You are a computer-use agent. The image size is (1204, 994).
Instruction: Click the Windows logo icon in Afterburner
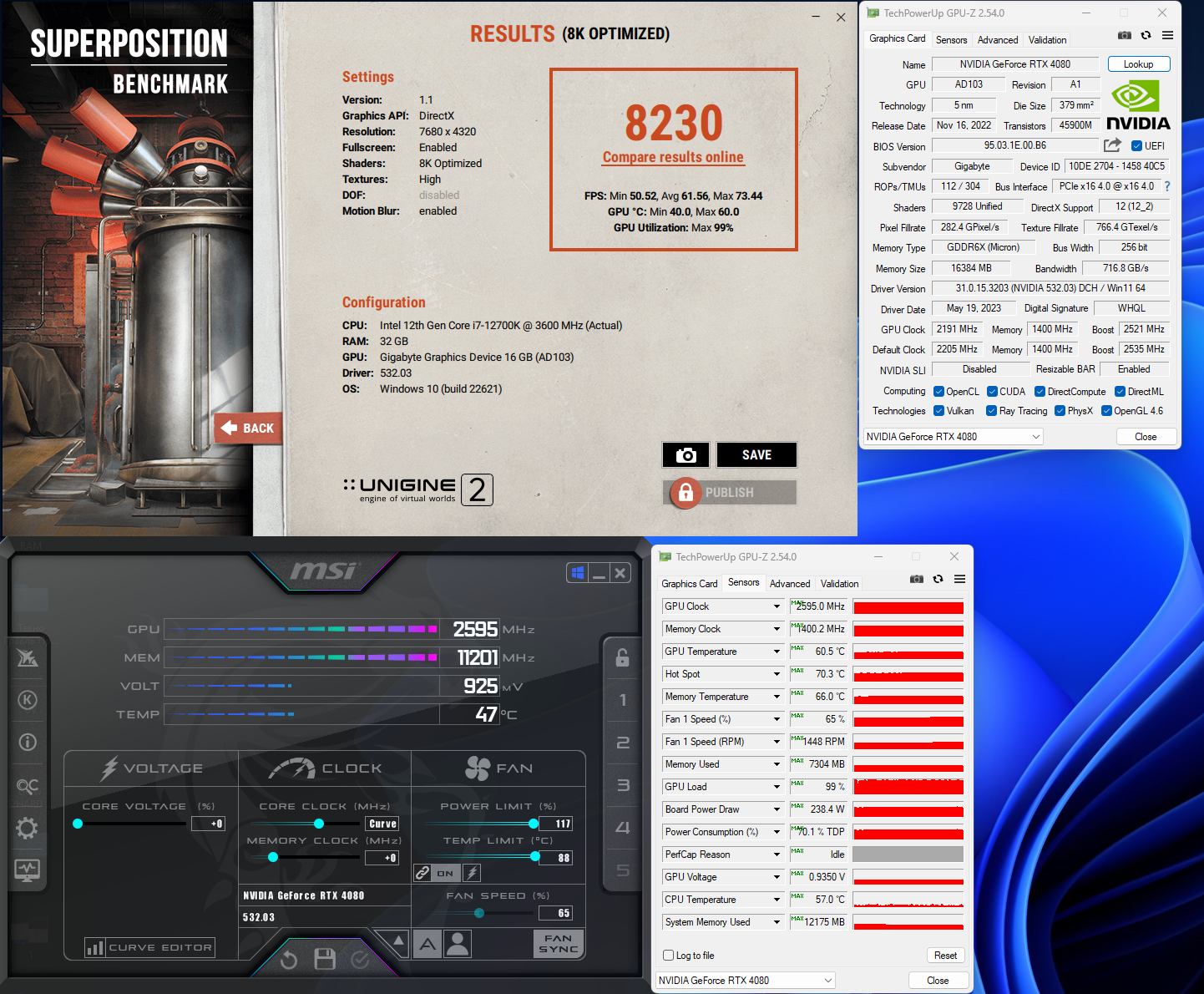(577, 573)
